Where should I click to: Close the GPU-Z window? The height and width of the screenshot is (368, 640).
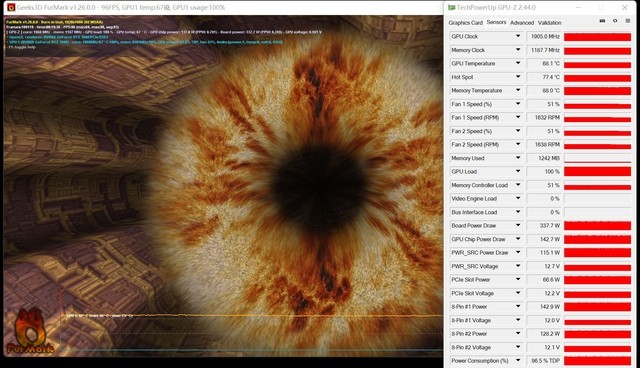(624, 7)
